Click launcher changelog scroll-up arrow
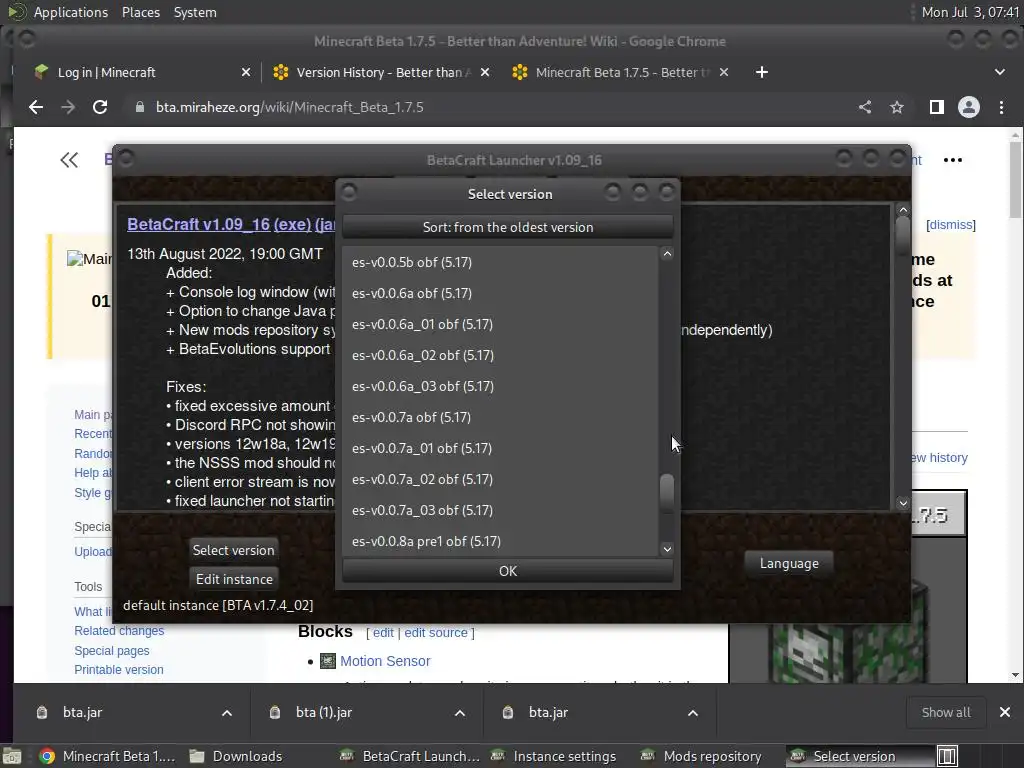1024x768 pixels. coord(903,210)
